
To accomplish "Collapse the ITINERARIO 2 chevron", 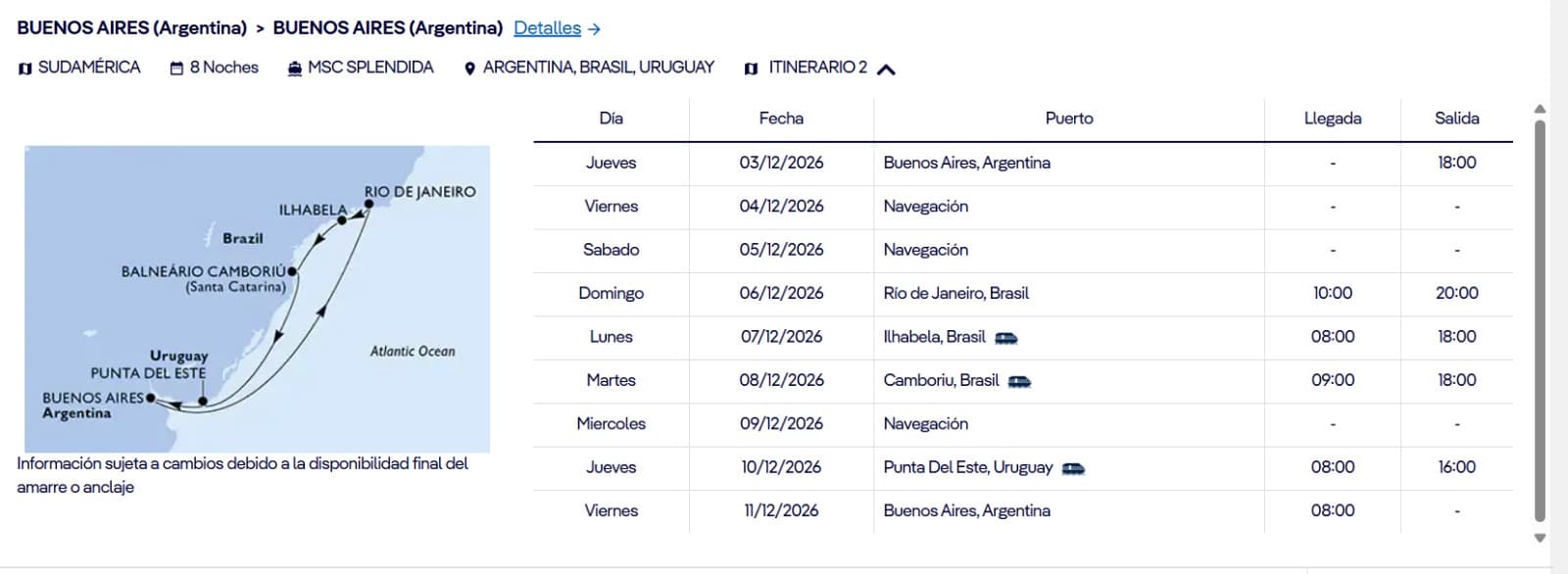I will pyautogui.click(x=886, y=70).
